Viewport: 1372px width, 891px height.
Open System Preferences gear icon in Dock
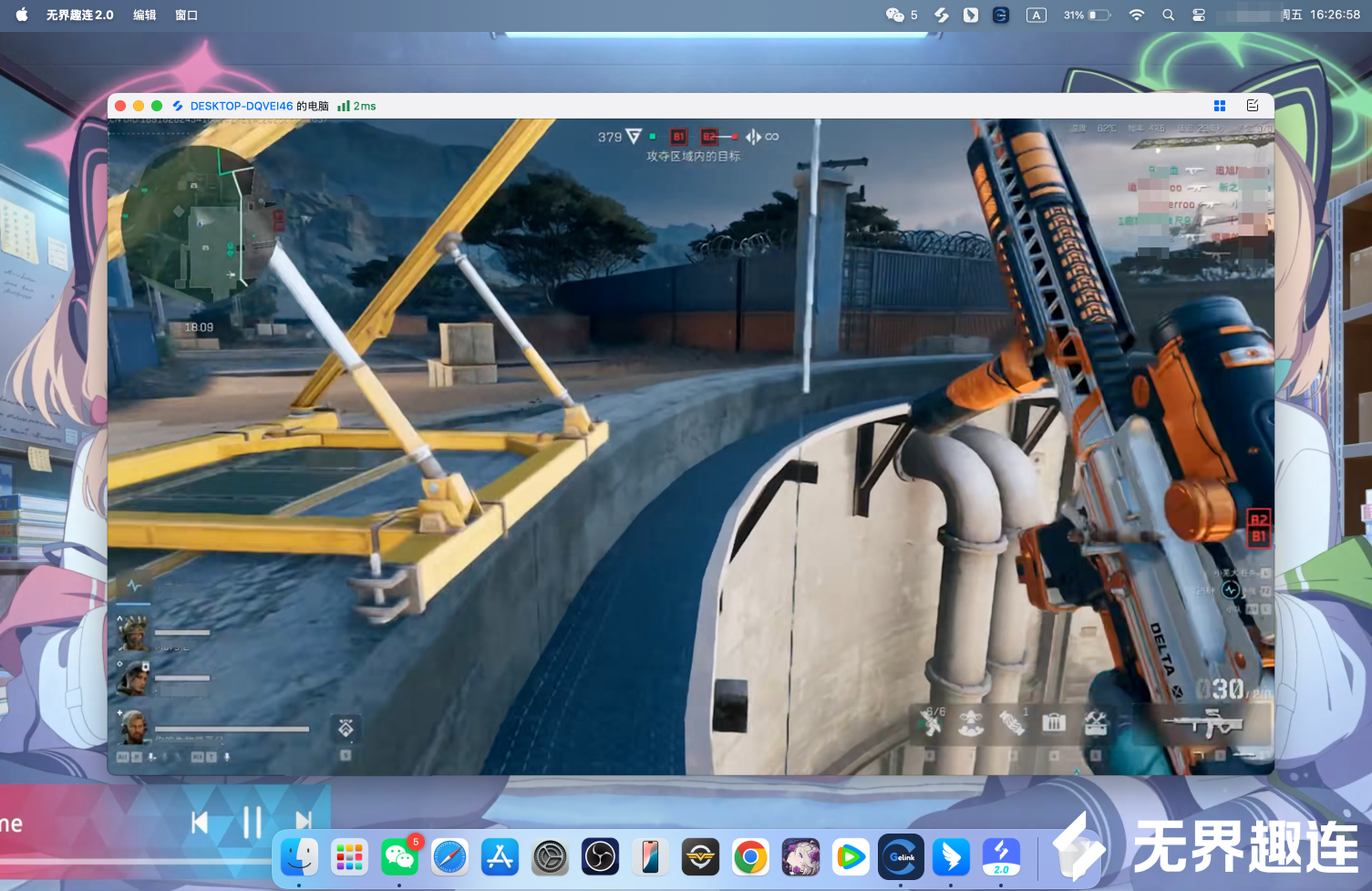coord(551,857)
